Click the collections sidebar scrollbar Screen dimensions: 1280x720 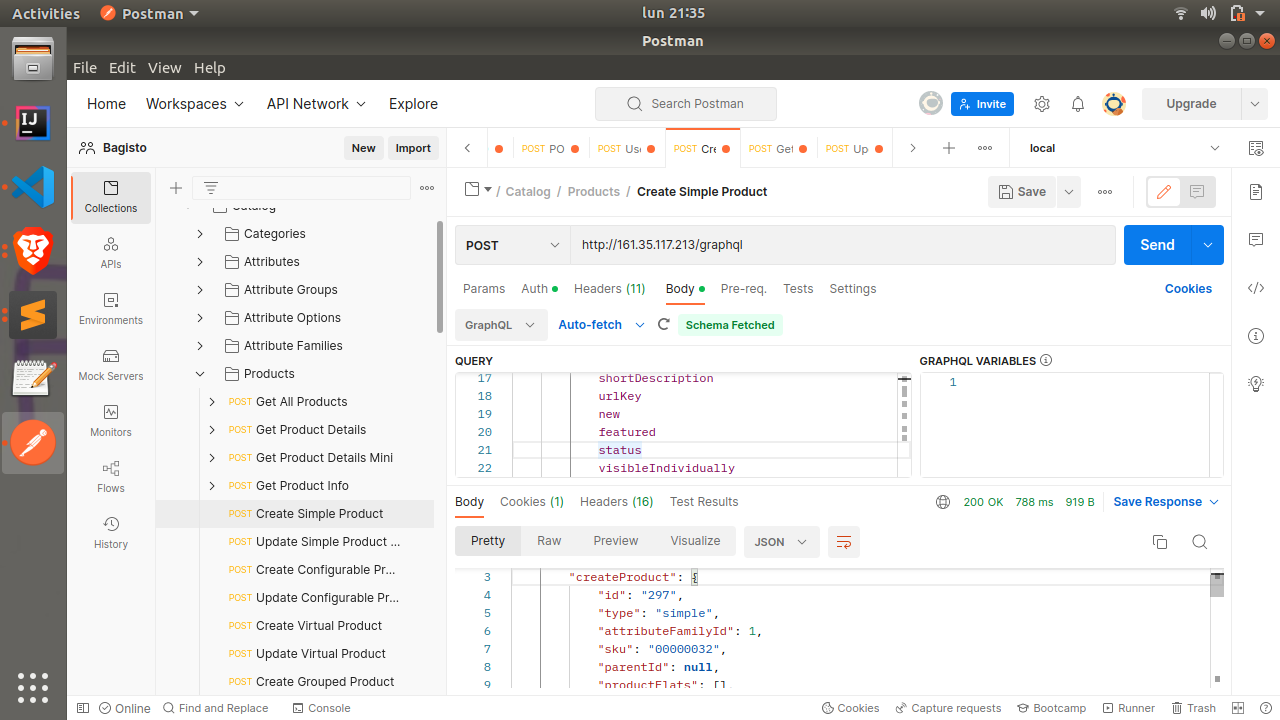tap(440, 277)
